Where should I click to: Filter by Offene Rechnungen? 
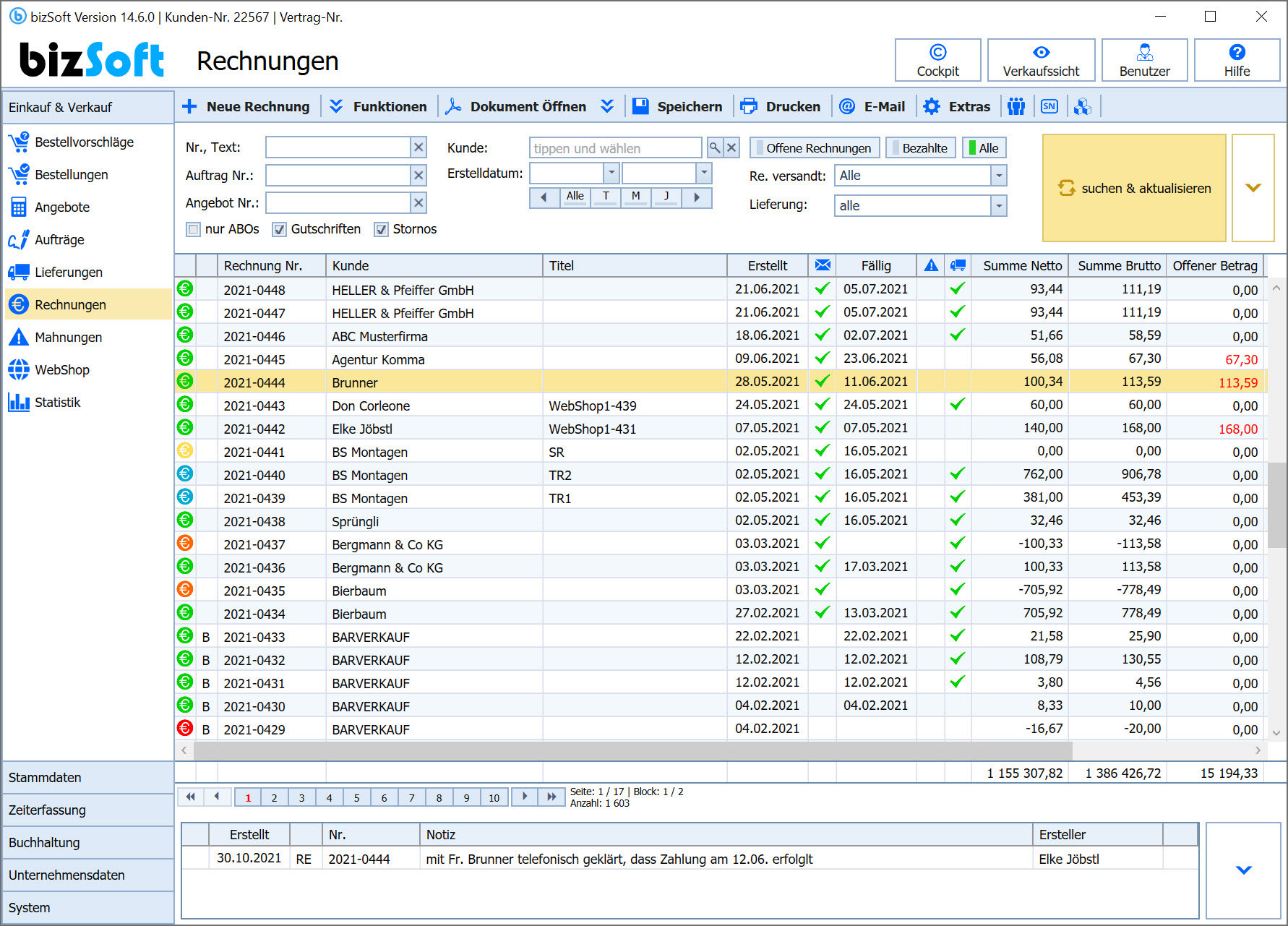(815, 148)
